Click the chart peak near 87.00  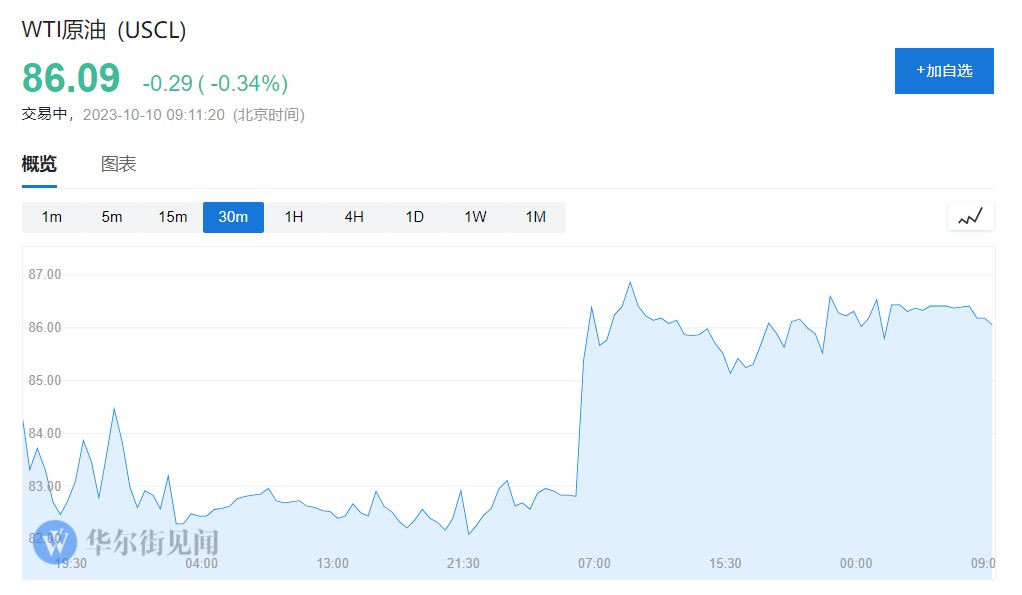coord(630,282)
